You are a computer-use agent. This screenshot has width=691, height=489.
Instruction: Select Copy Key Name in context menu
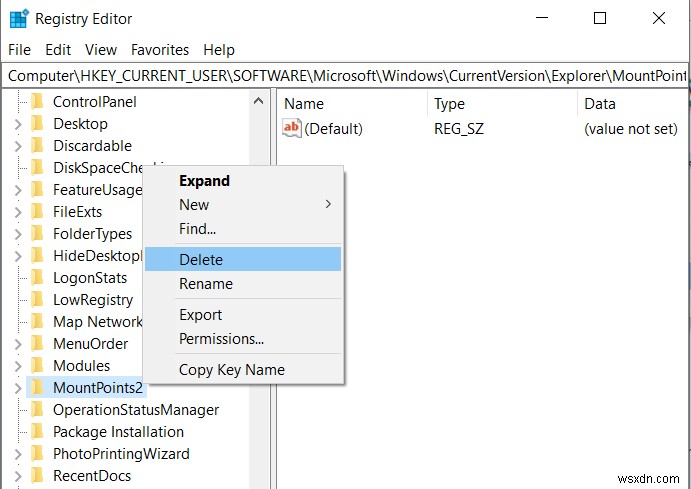pos(243,370)
